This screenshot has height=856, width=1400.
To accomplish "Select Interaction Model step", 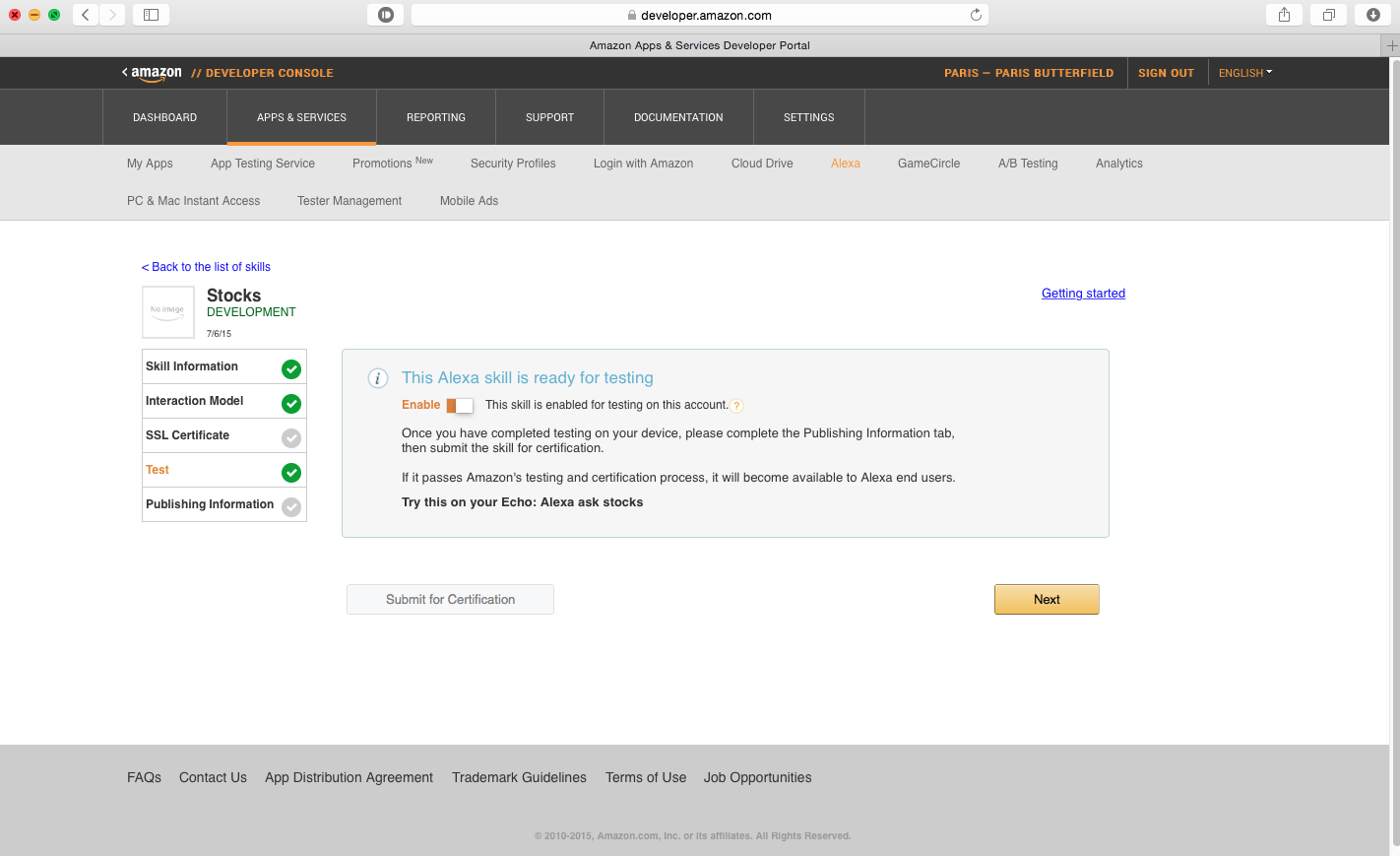I will (x=224, y=401).
